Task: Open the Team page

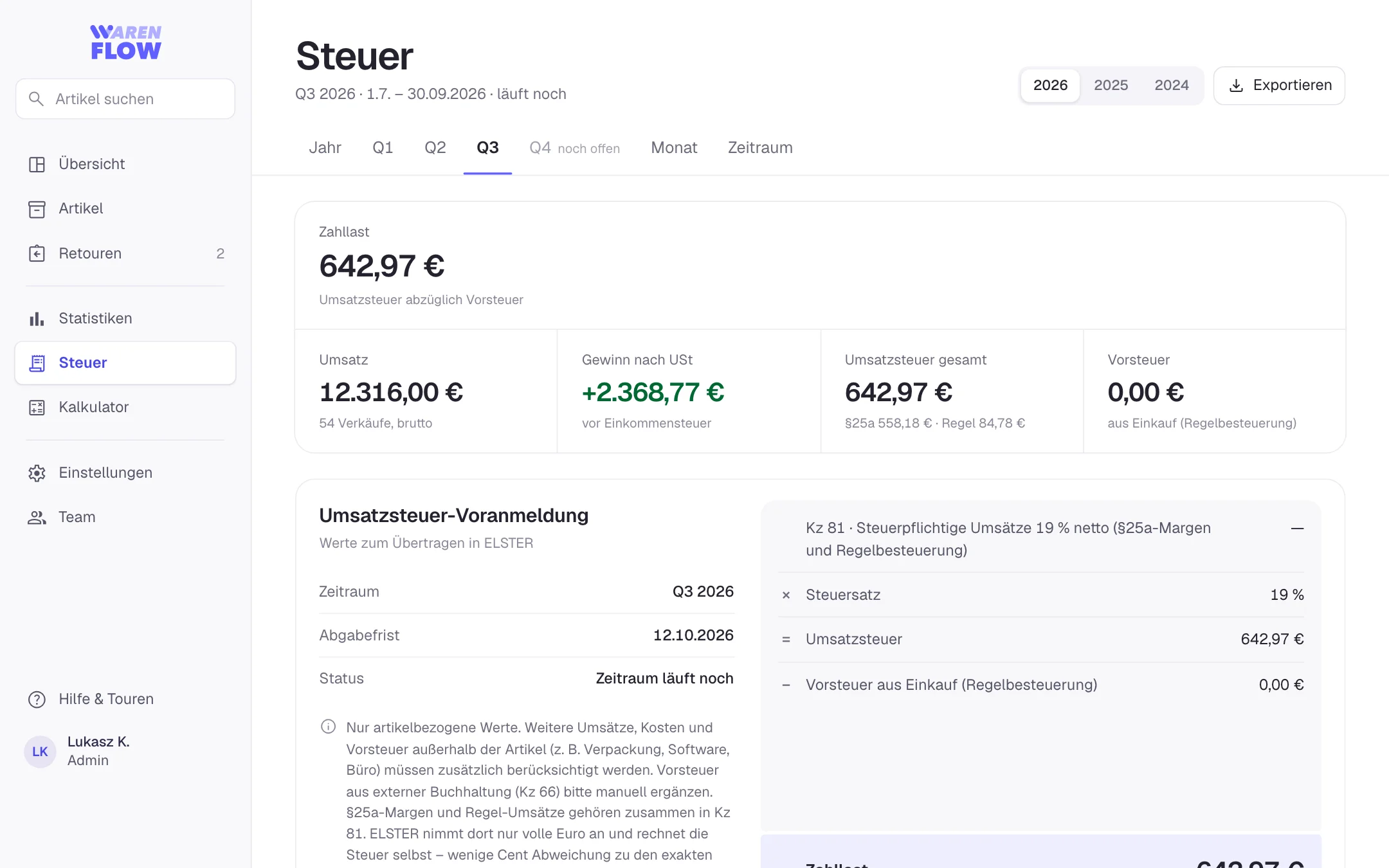Action: pos(125,518)
